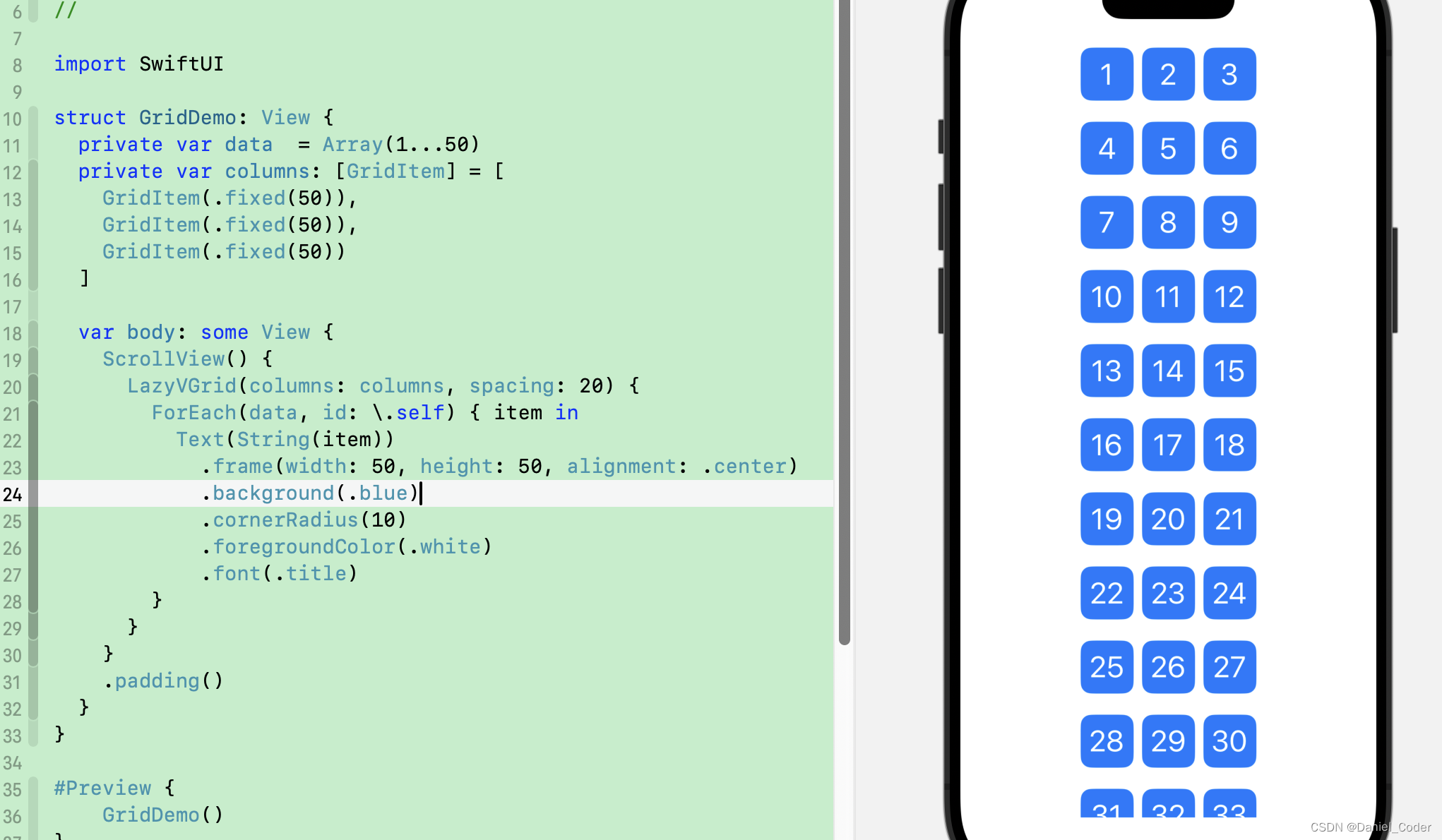Click grid item number 1 in preview
The image size is (1442, 840).
tap(1107, 74)
